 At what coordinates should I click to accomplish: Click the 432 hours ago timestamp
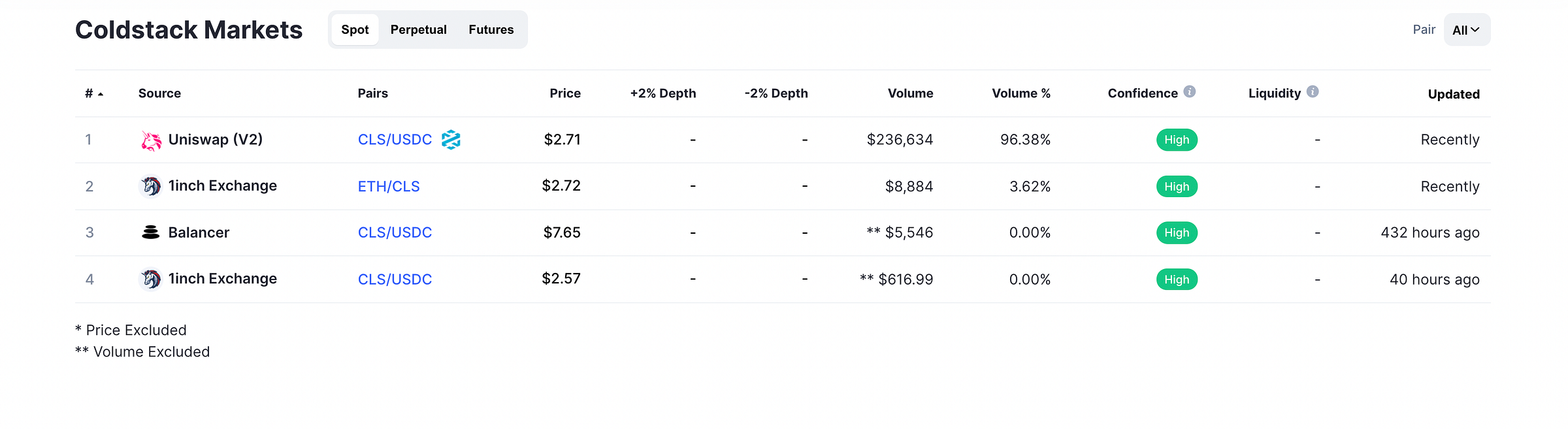pos(1430,232)
